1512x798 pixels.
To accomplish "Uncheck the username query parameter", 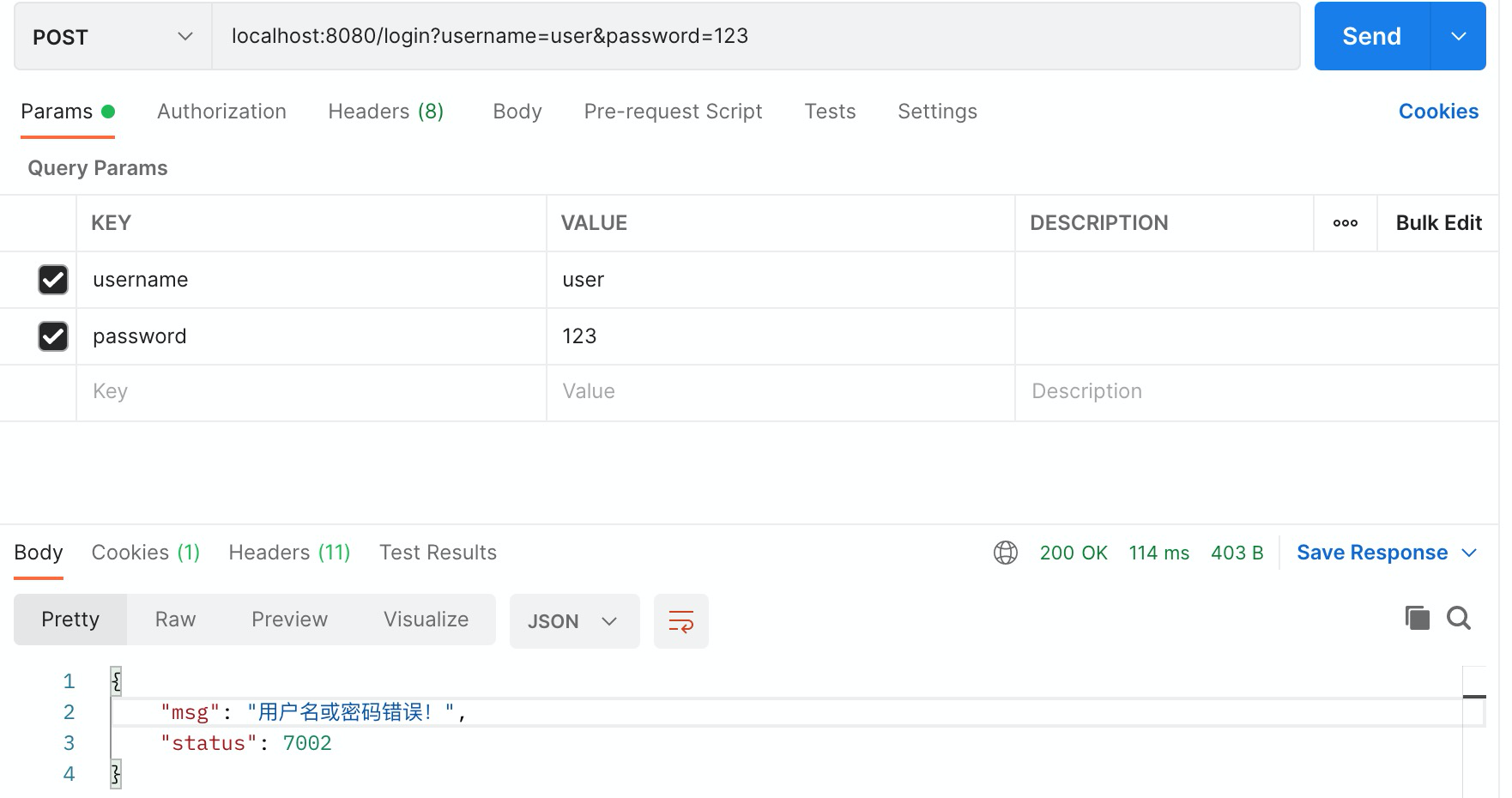I will click(52, 280).
